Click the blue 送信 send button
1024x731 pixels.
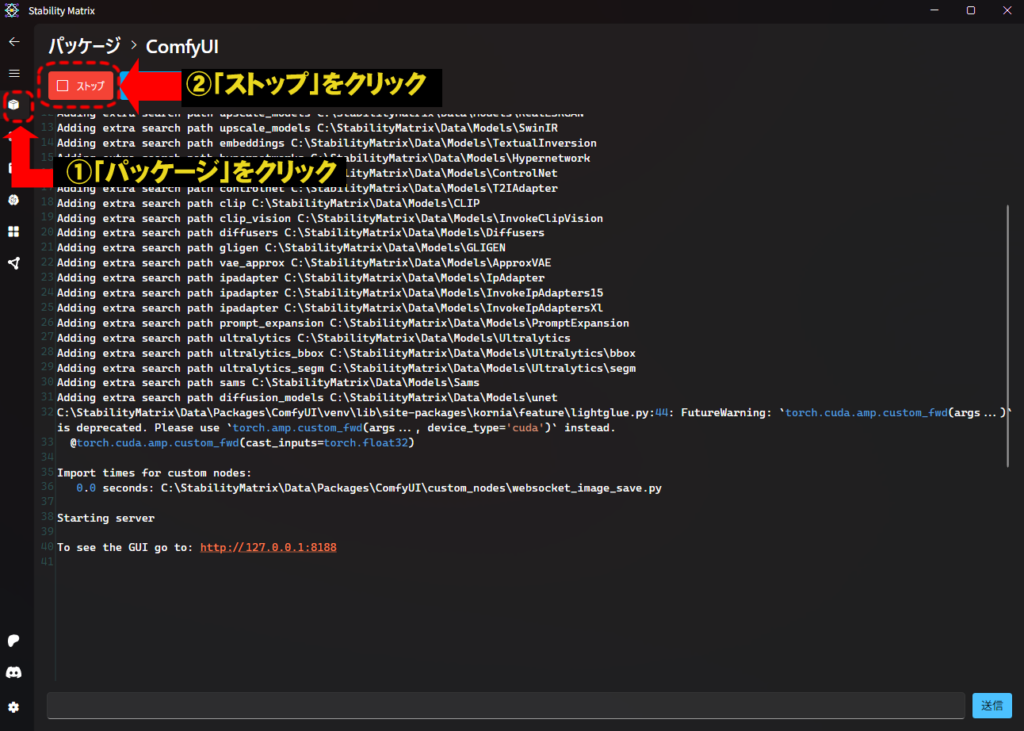991,706
